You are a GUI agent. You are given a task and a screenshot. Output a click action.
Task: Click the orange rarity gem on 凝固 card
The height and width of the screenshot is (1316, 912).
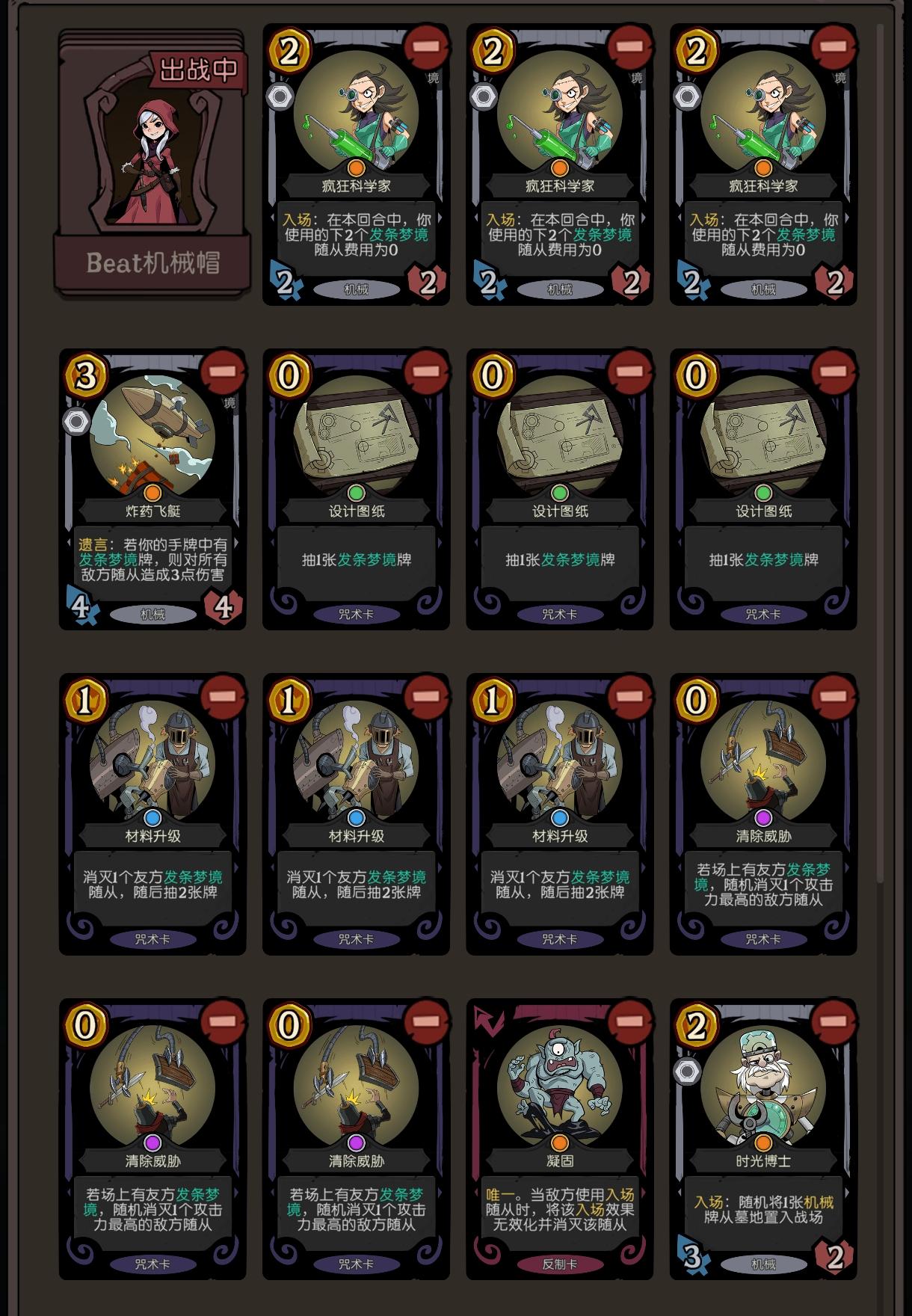[x=560, y=1143]
